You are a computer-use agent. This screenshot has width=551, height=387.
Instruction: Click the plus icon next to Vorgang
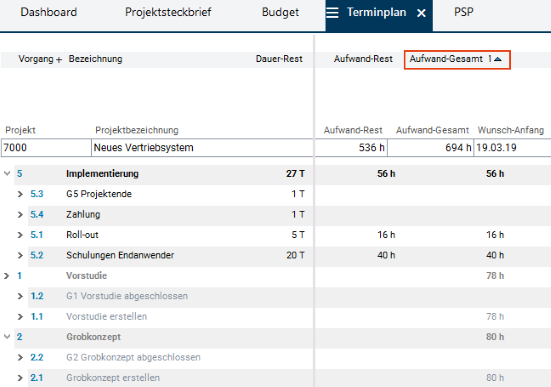click(x=59, y=60)
